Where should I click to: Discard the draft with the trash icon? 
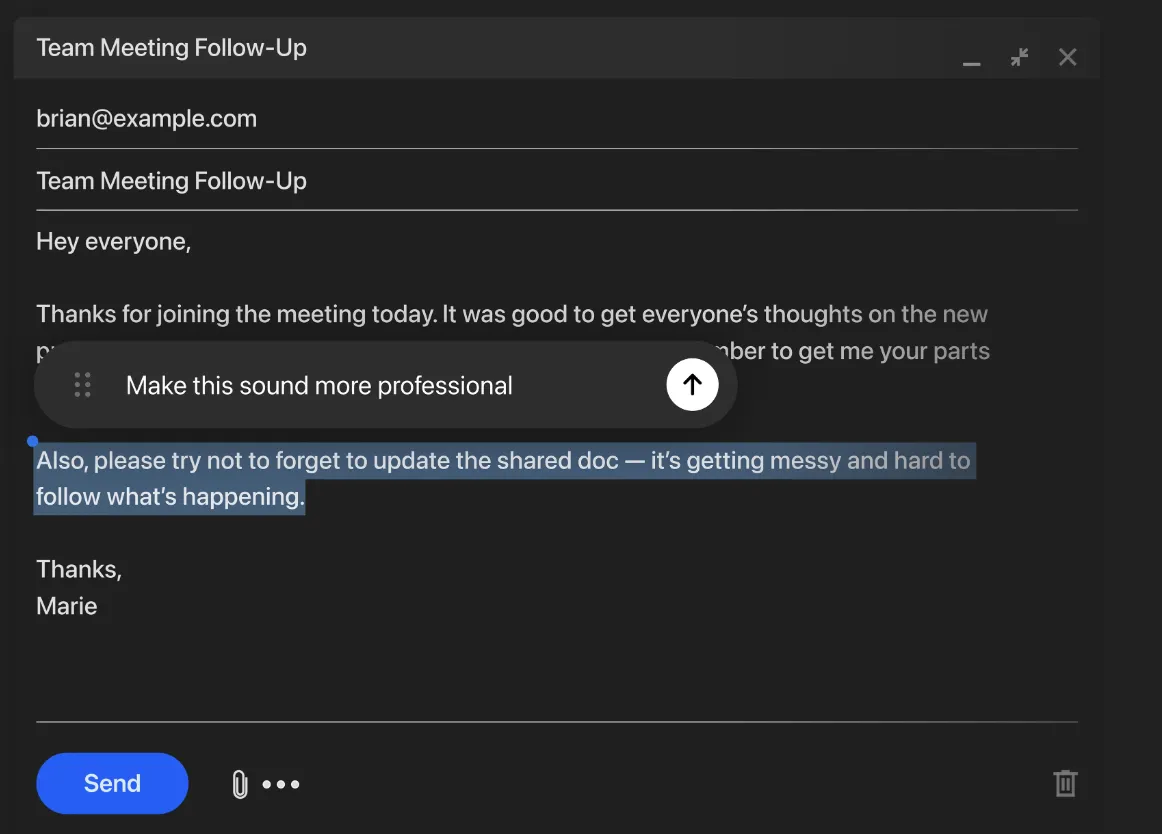[x=1065, y=783]
